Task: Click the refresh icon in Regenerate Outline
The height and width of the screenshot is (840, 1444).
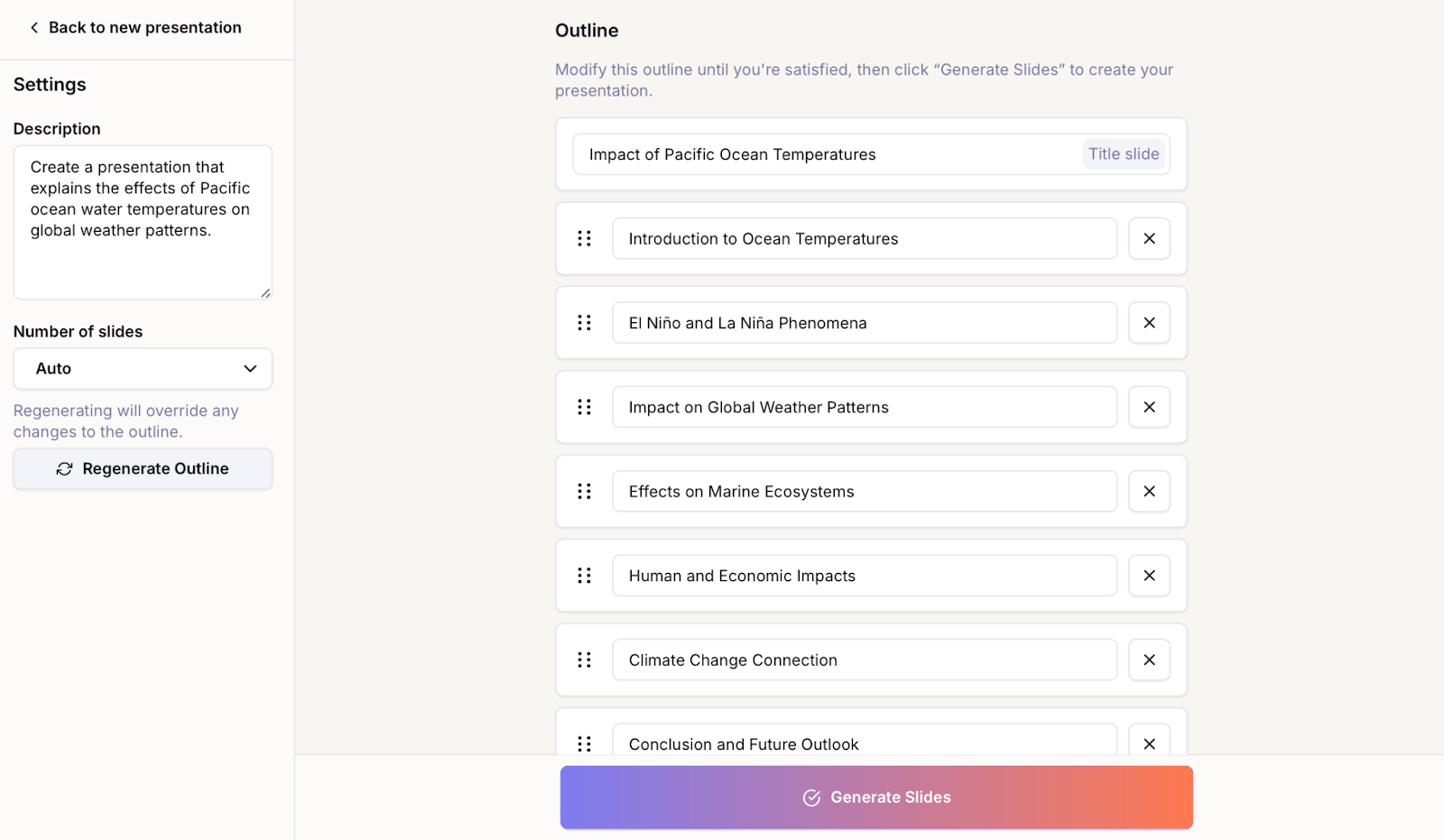Action: click(65, 469)
